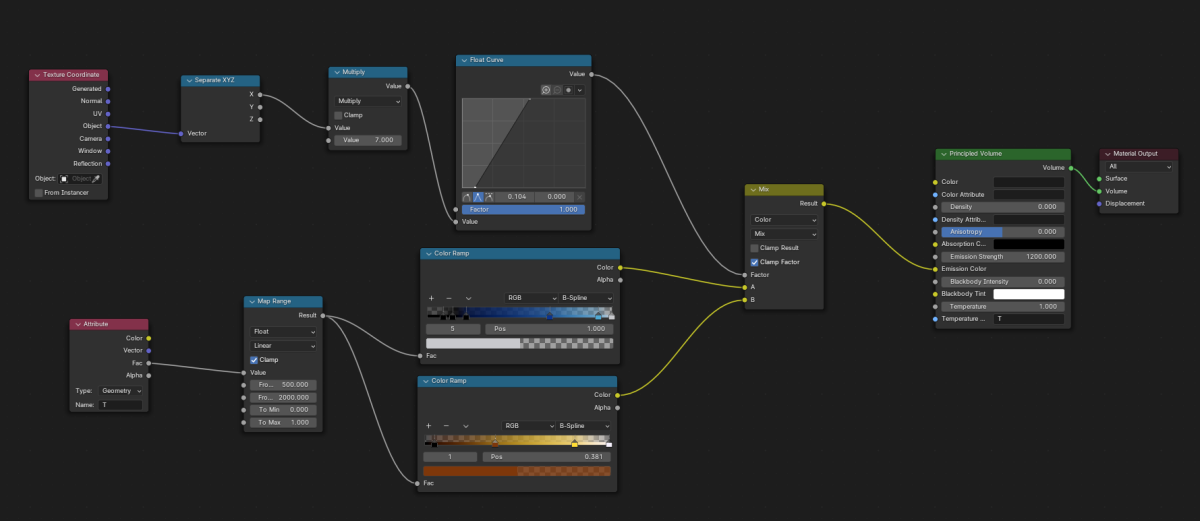Click the delete point X icon in Float Curve
1200x521 pixels.
pos(580,197)
